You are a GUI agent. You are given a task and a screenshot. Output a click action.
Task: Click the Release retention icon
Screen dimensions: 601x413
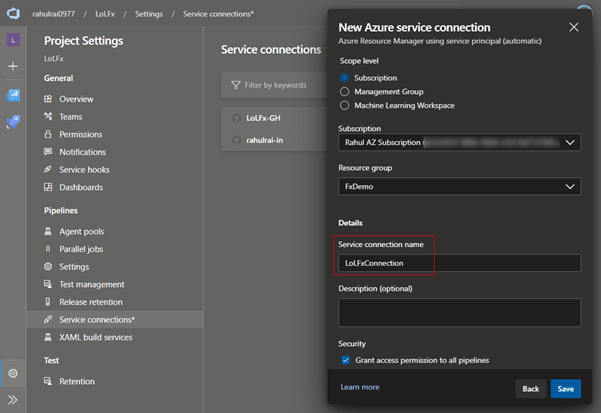coord(48,302)
